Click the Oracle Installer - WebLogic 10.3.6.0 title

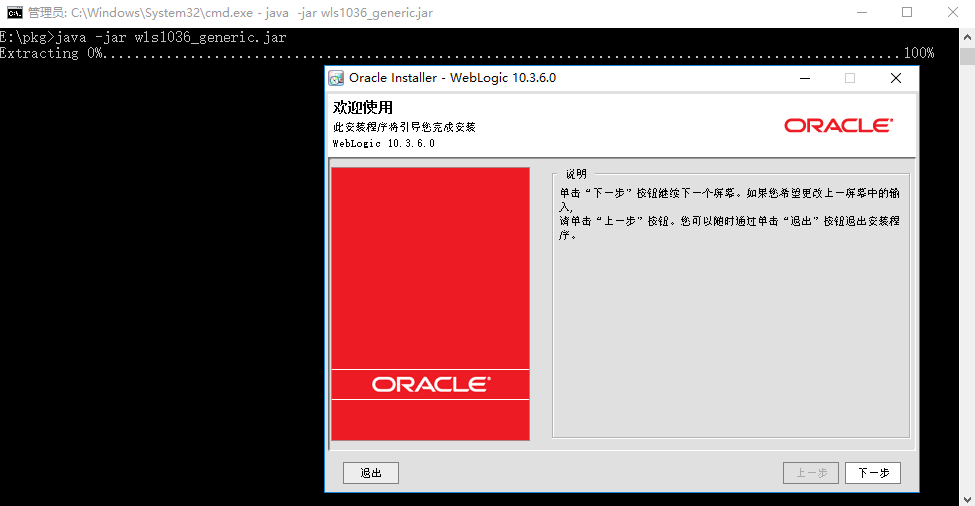click(452, 78)
